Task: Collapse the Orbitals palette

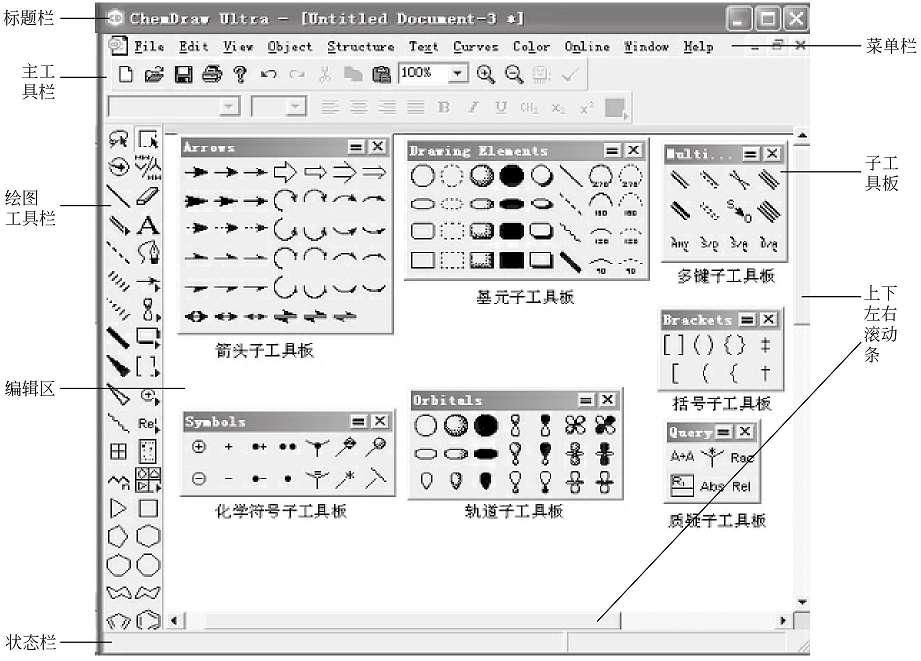Action: 586,400
